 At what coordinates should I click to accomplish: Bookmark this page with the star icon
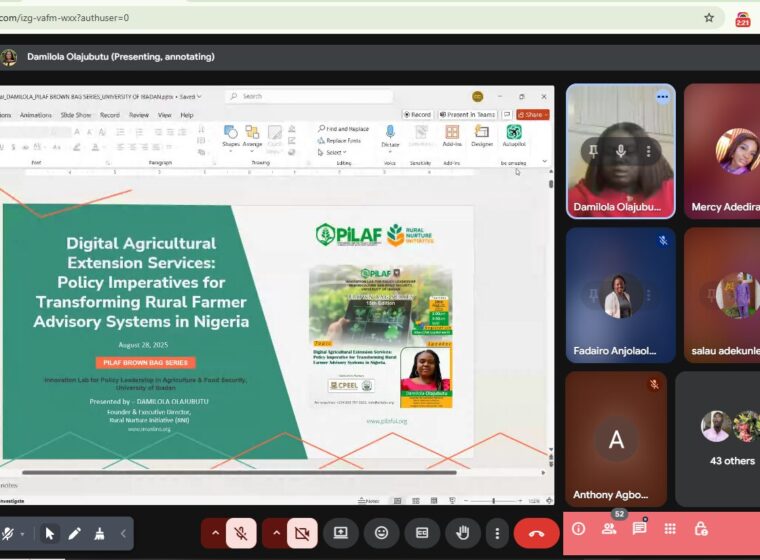coord(709,17)
